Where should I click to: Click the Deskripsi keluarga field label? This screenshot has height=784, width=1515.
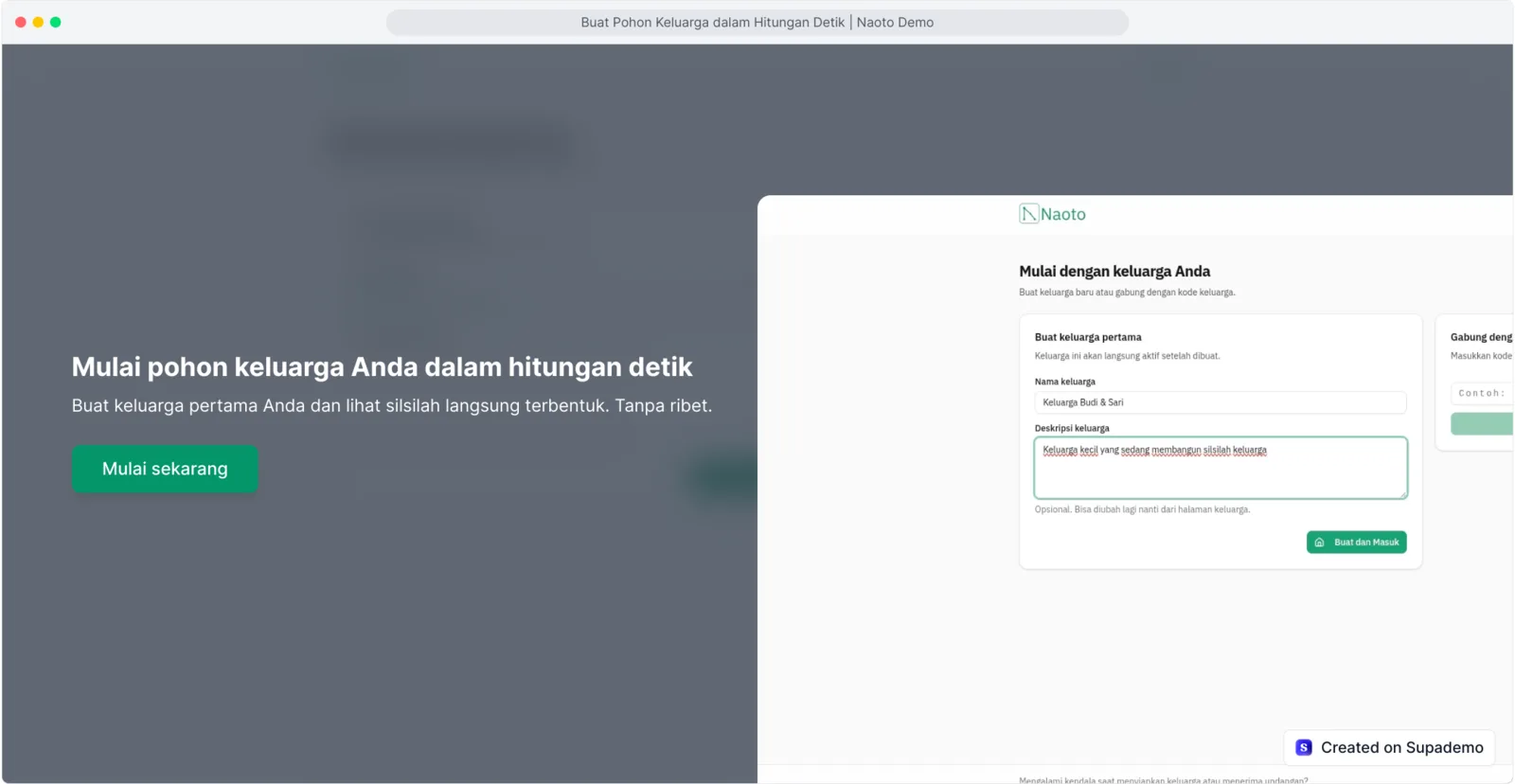(1072, 428)
